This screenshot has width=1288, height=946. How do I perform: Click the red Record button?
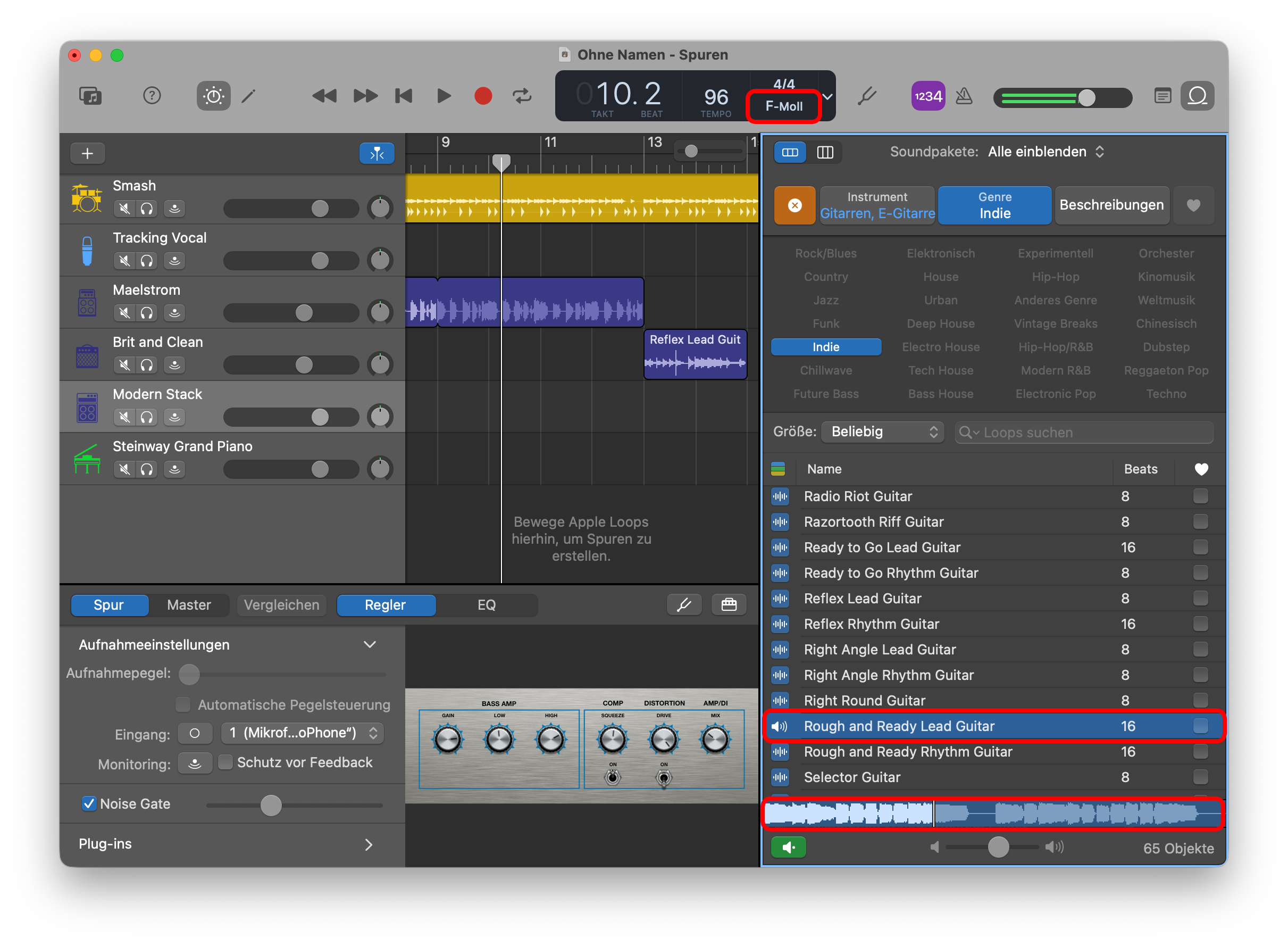coord(483,96)
